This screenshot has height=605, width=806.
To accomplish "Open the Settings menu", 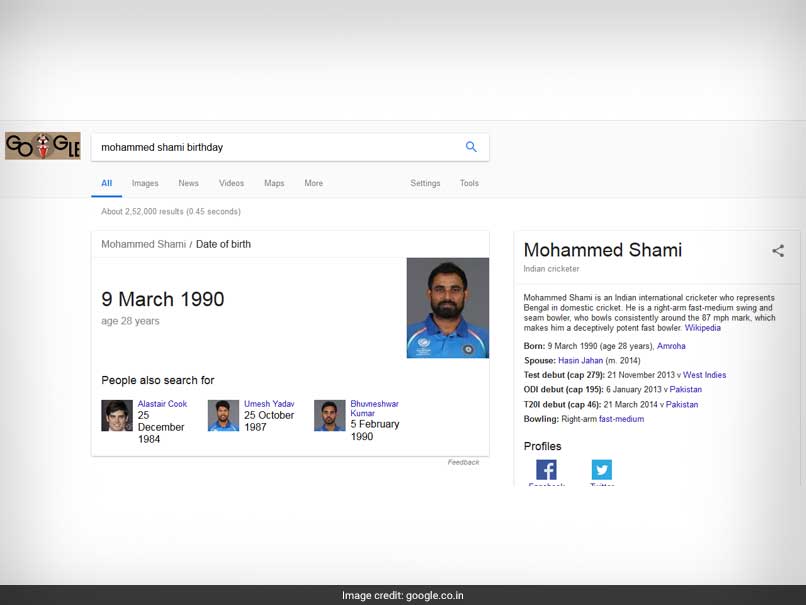I will [425, 183].
